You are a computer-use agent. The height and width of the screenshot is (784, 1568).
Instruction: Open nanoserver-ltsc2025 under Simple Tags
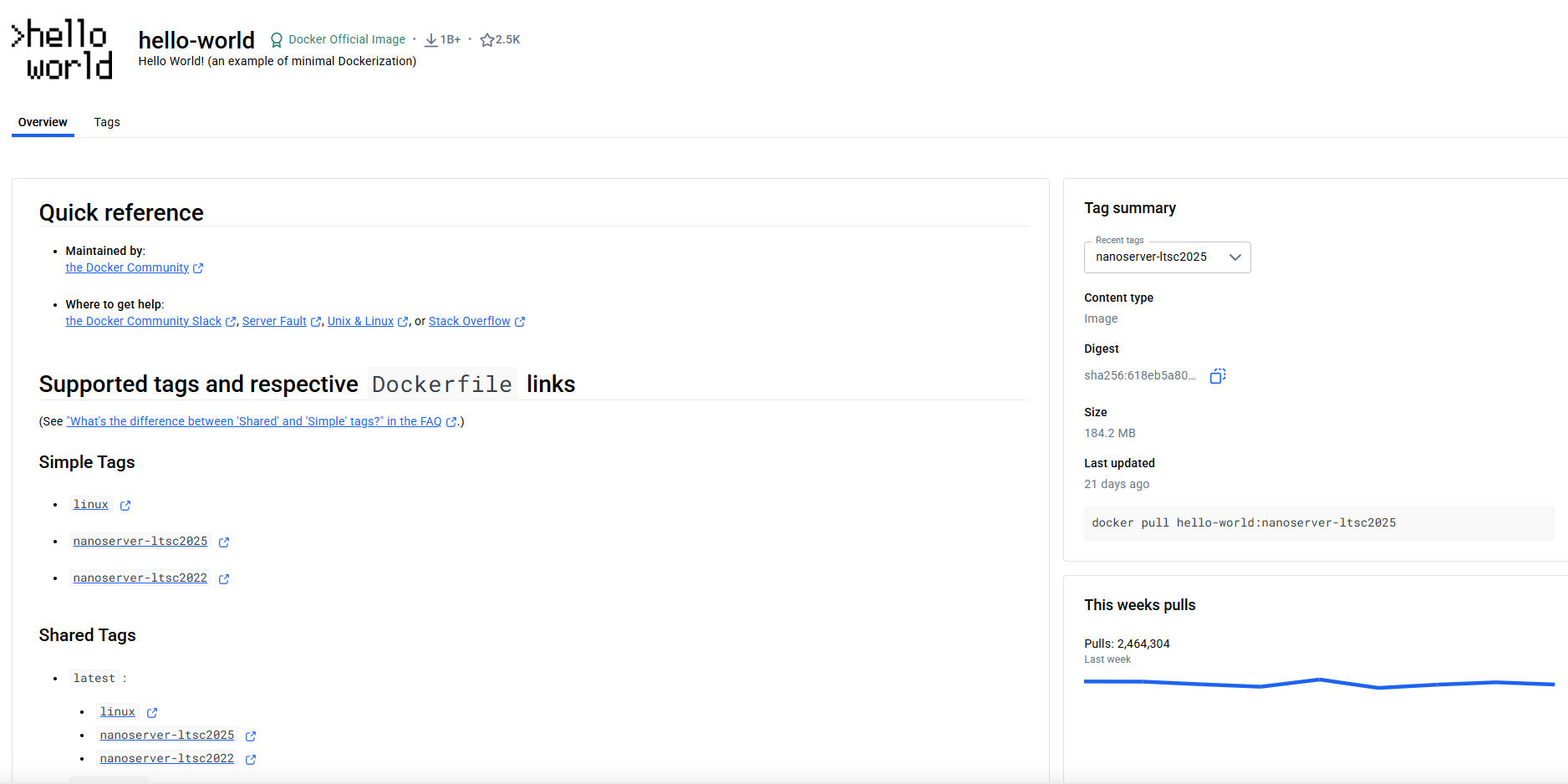(140, 542)
